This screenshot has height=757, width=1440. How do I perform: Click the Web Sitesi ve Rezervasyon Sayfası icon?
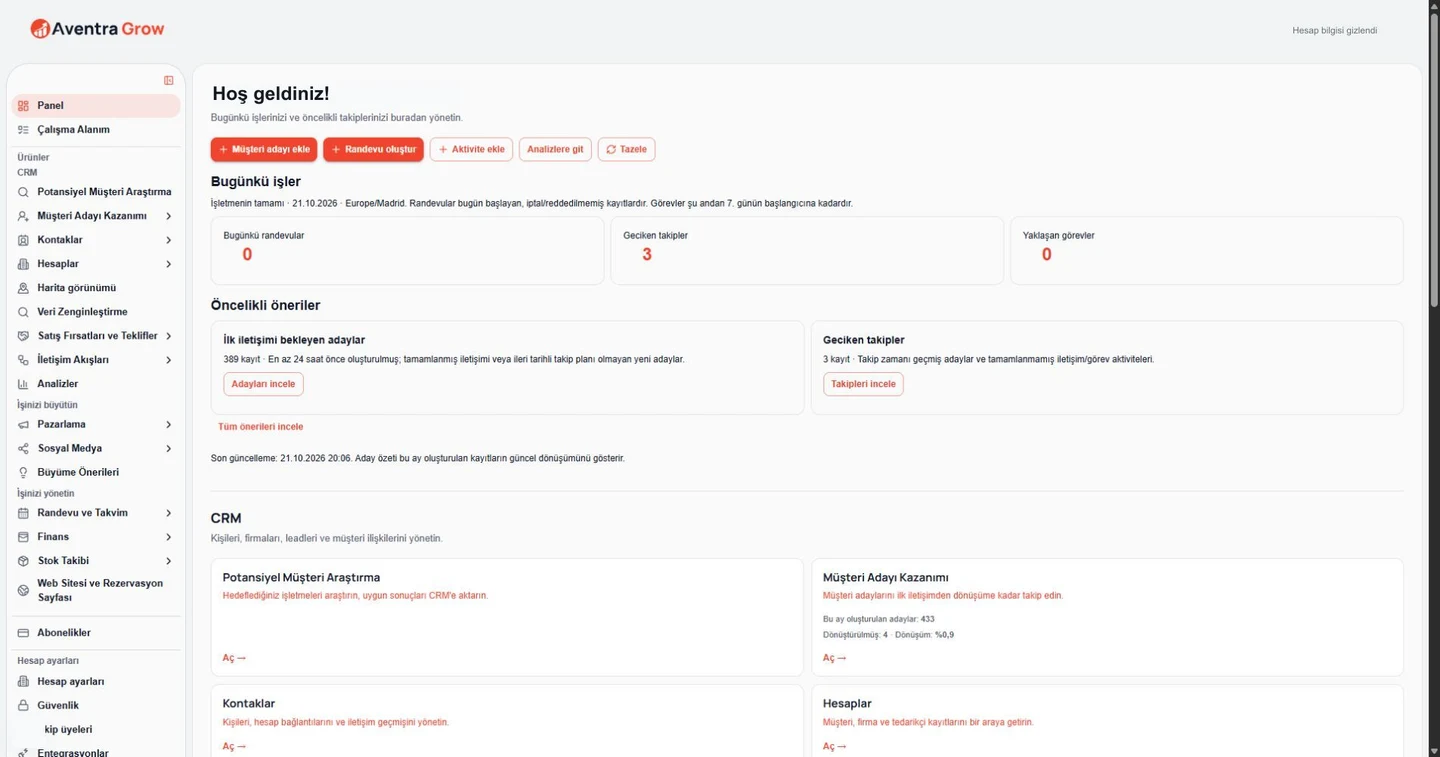pyautogui.click(x=24, y=591)
